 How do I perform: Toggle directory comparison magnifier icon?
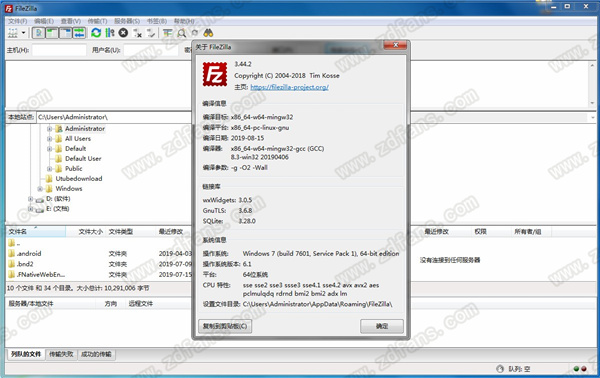tap(181, 33)
